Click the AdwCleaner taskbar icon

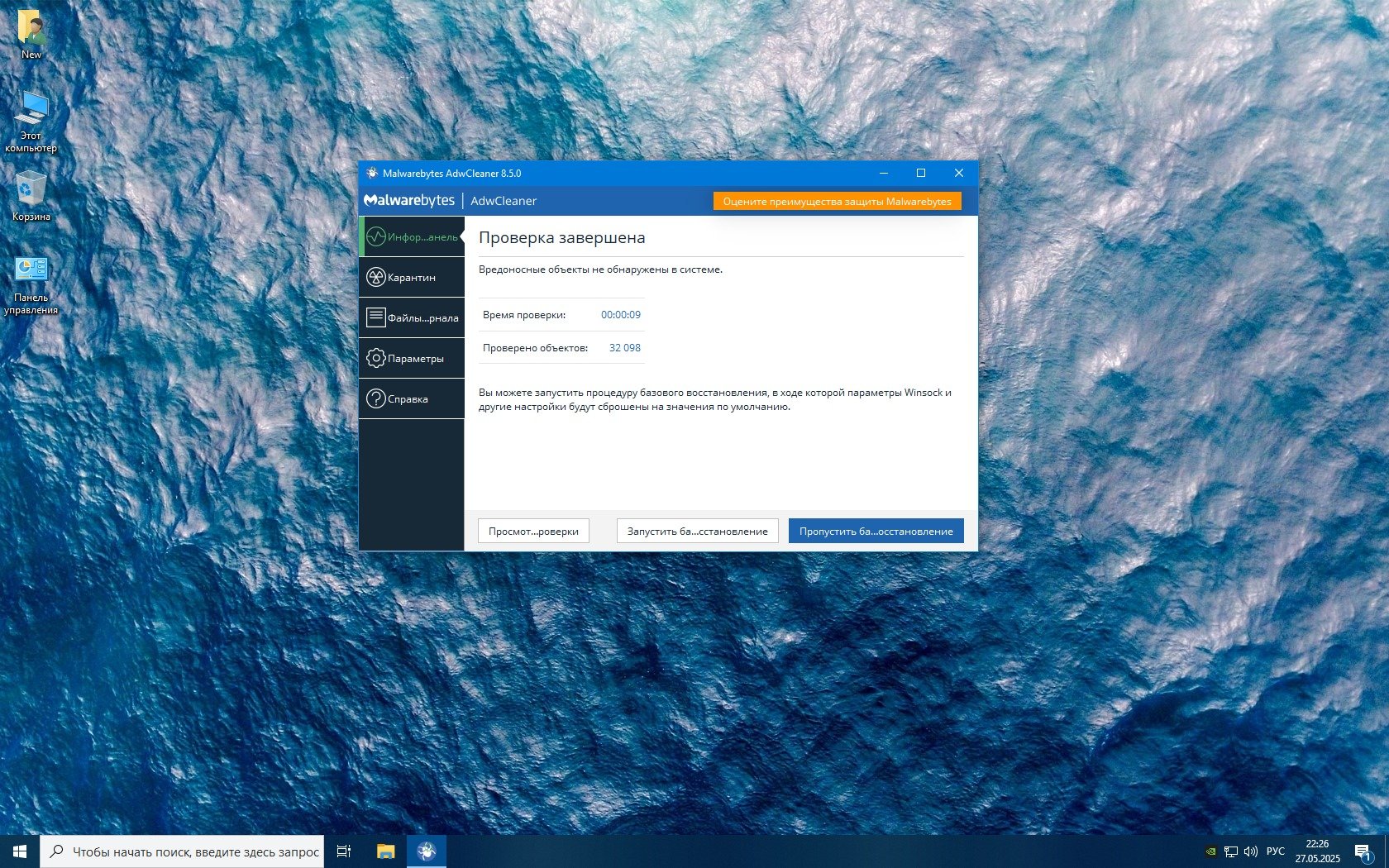tap(426, 851)
